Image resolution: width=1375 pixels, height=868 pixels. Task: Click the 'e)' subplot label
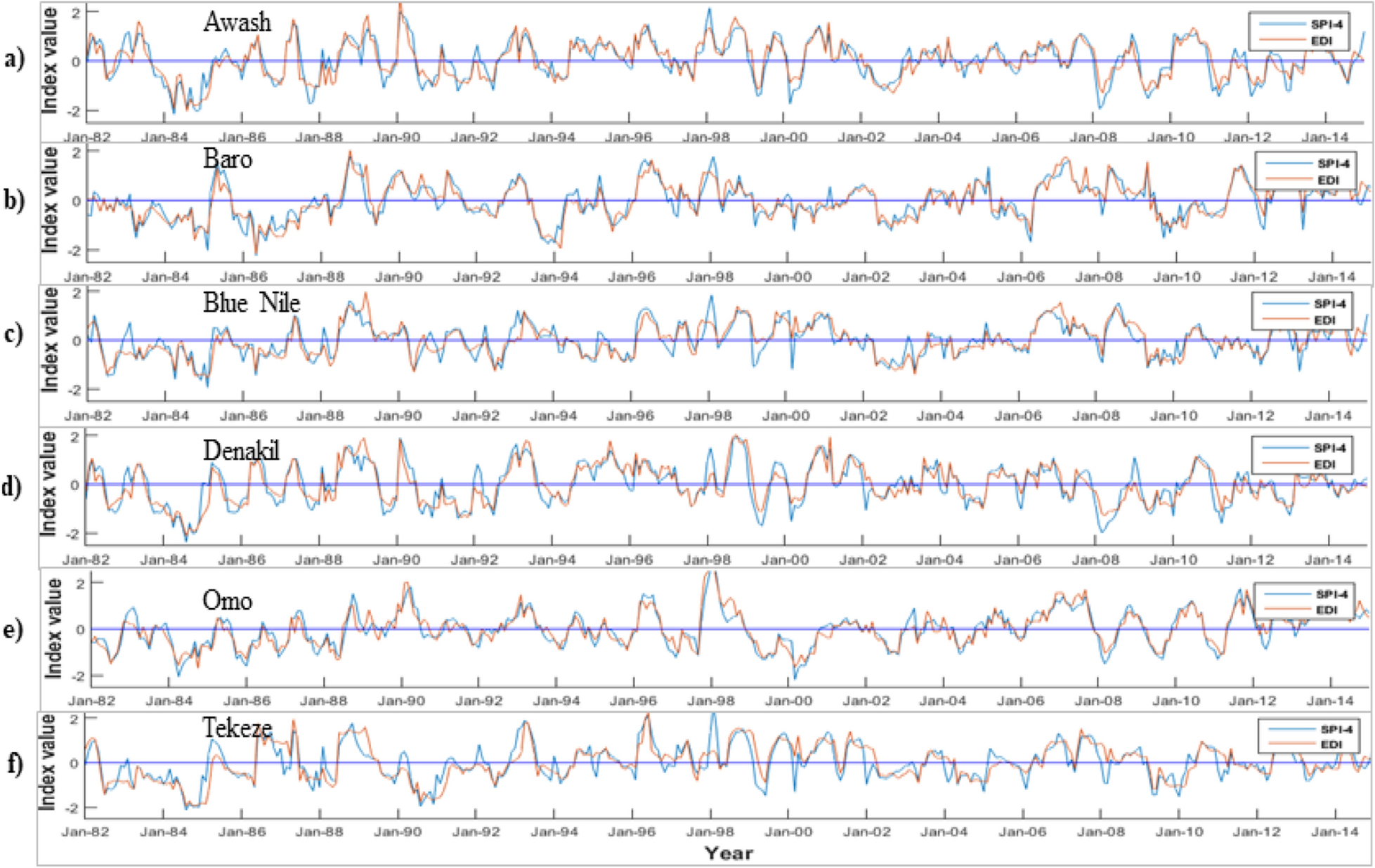14,629
